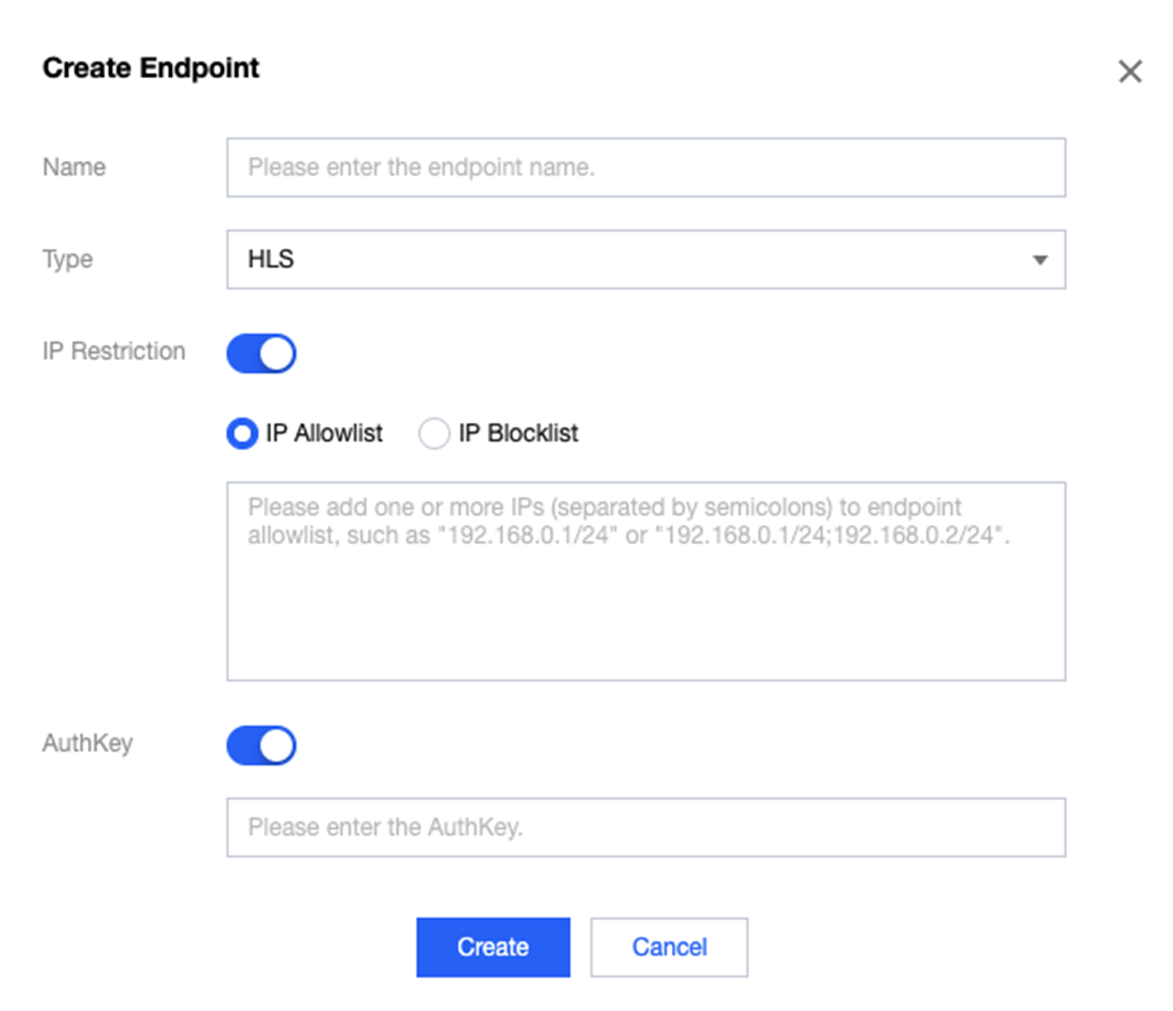Click the "IP Blocklist" option text
This screenshot has height=1011, width=1173.
pos(518,435)
